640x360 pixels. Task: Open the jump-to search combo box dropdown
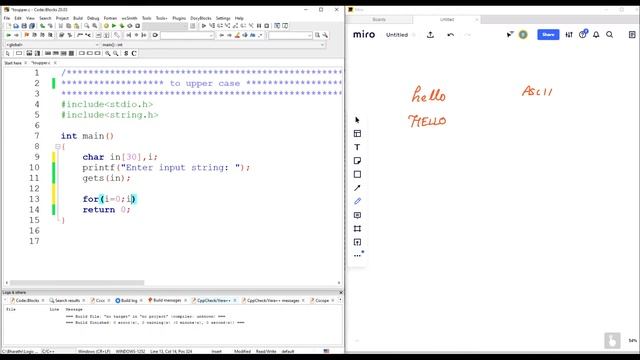pos(187,35)
